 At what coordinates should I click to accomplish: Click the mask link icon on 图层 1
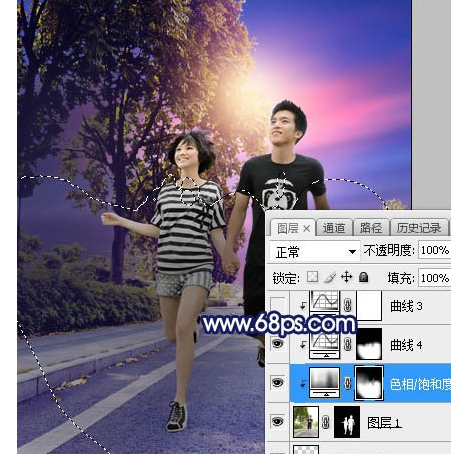[326, 422]
